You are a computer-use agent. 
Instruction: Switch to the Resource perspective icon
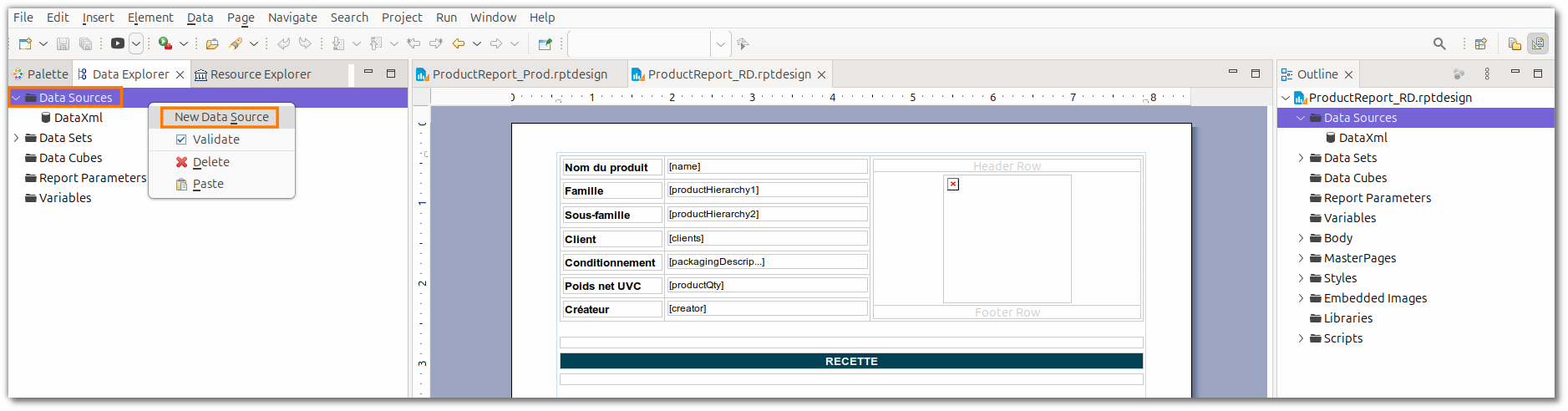tap(1515, 43)
